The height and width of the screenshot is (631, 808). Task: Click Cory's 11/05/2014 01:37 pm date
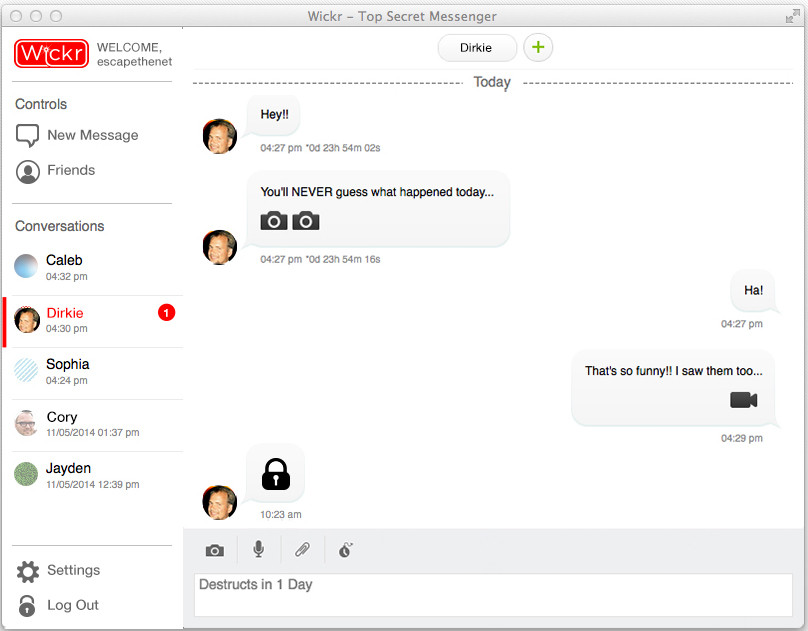(93, 433)
